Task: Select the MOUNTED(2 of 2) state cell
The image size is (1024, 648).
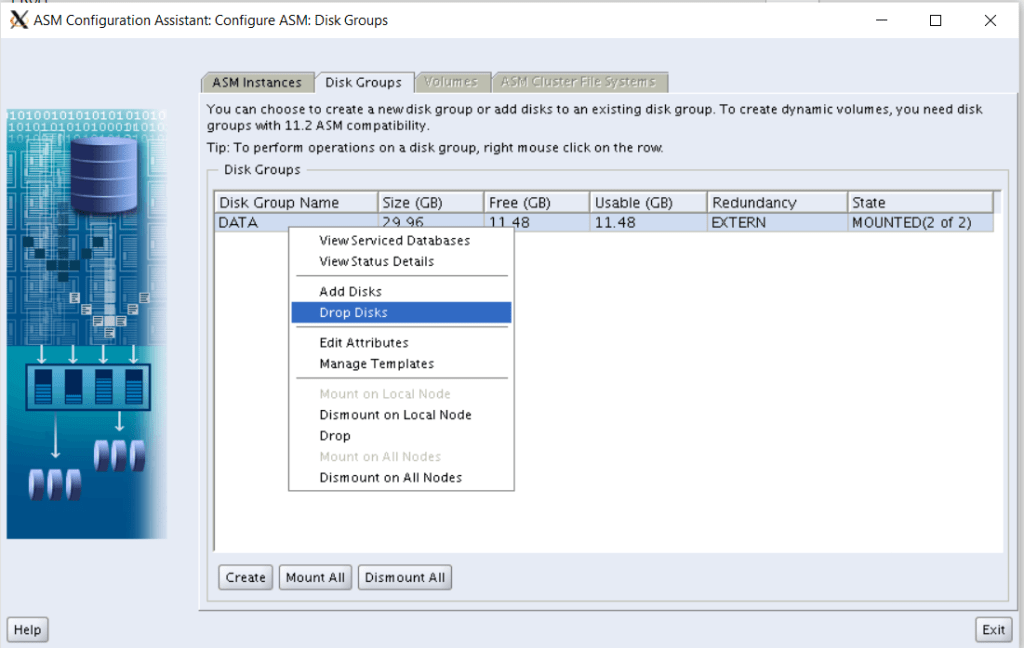Action: click(x=911, y=222)
